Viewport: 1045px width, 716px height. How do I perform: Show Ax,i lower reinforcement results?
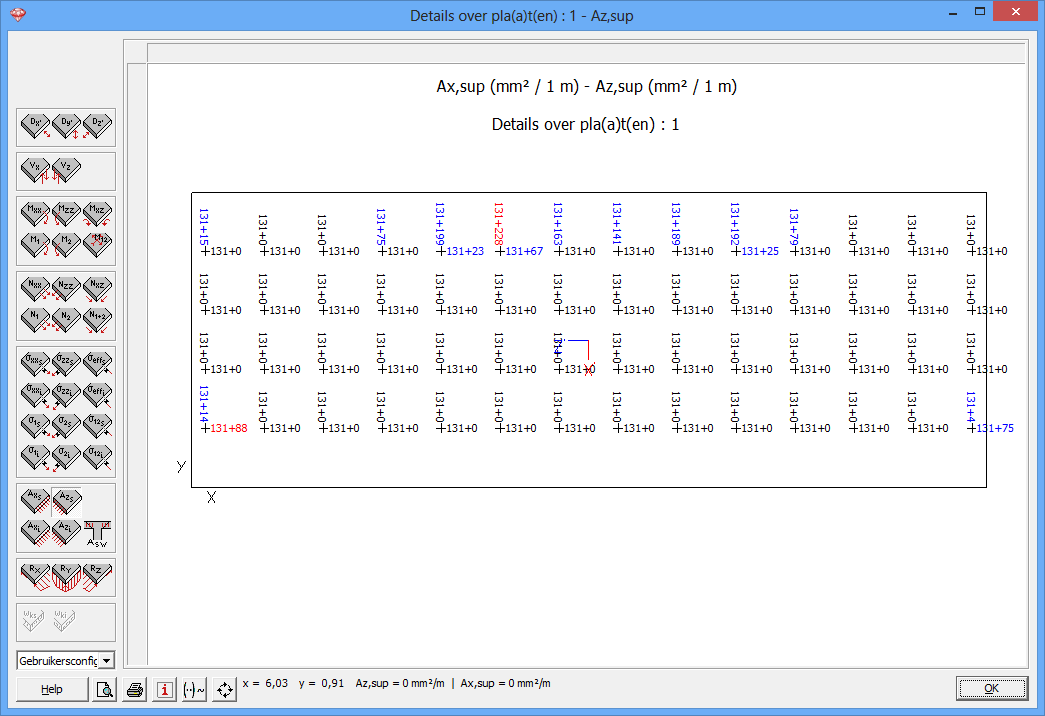tap(35, 533)
